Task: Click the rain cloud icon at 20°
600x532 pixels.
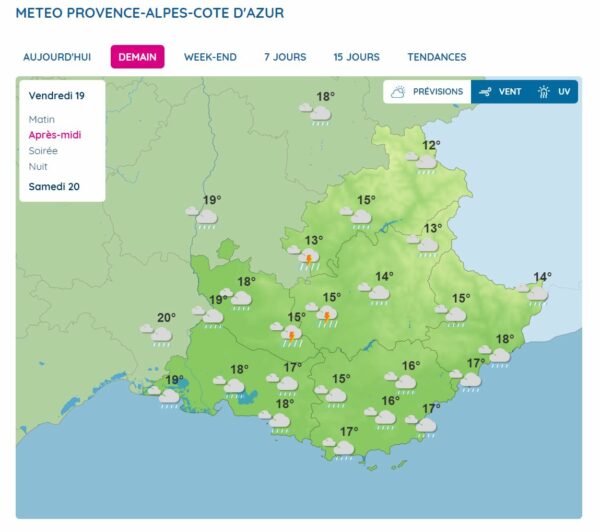Action: pyautogui.click(x=157, y=335)
